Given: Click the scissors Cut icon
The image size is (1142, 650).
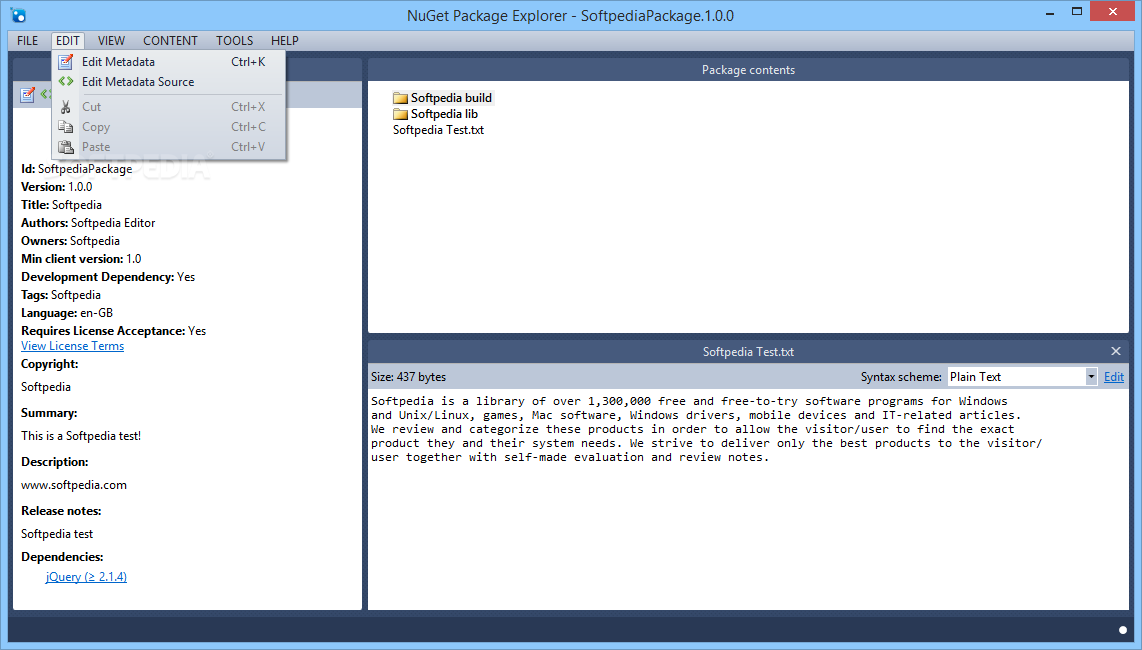Looking at the screenshot, I should point(66,107).
